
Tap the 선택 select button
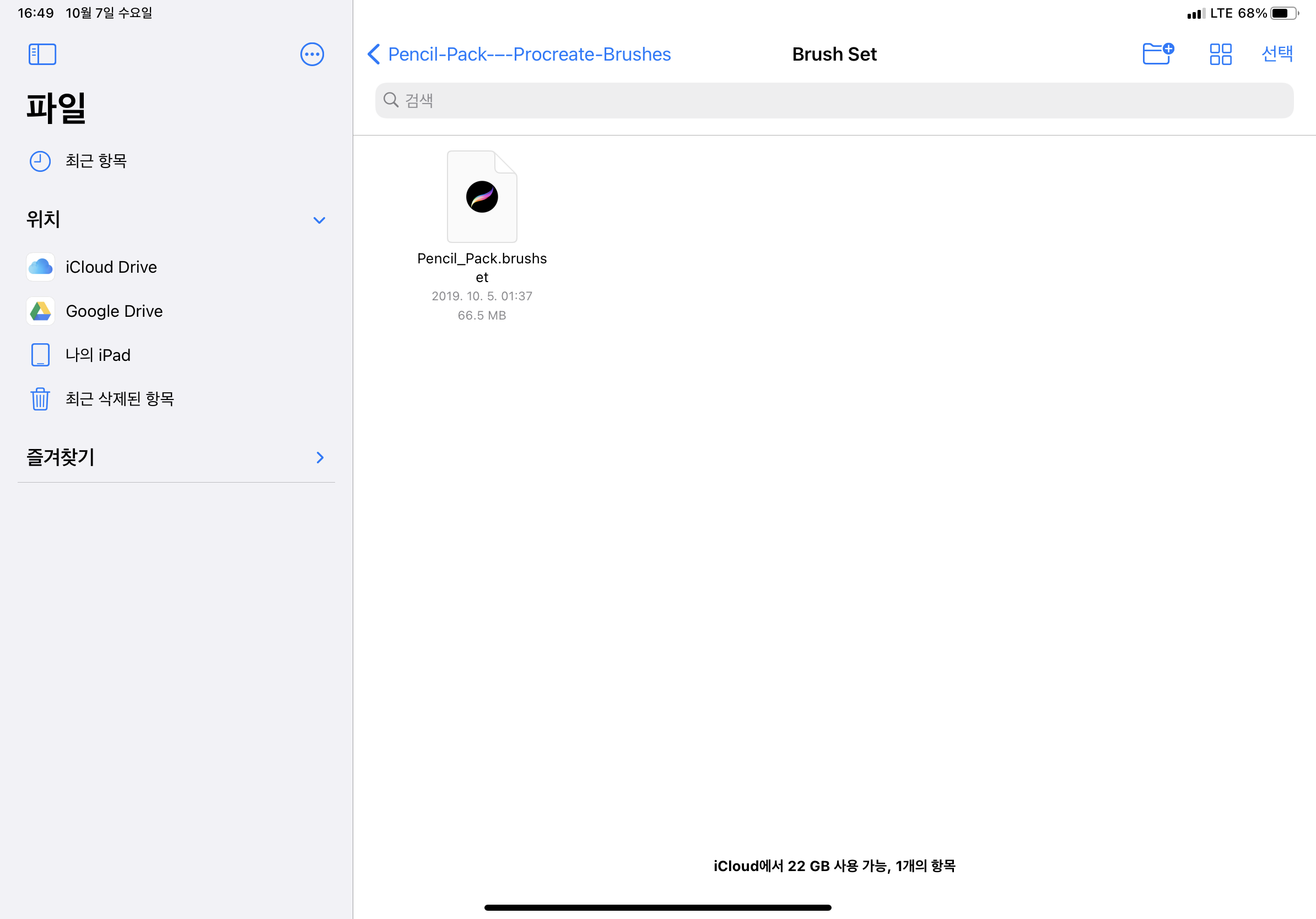tap(1277, 54)
